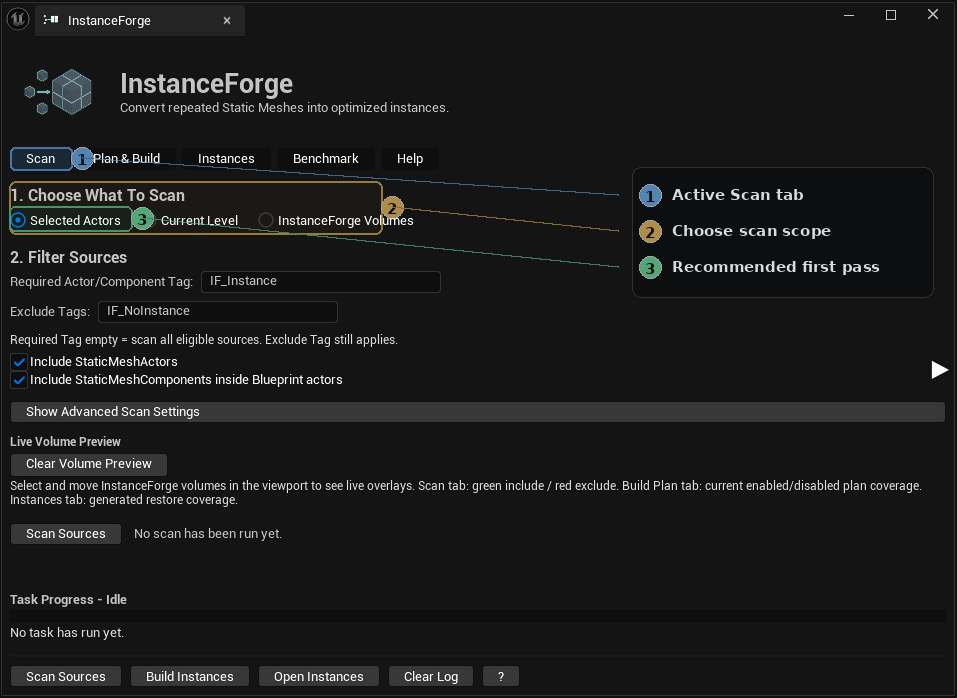This screenshot has width=957, height=698.
Task: Click the 'Live Volume Preview' heading
Action: point(65,442)
